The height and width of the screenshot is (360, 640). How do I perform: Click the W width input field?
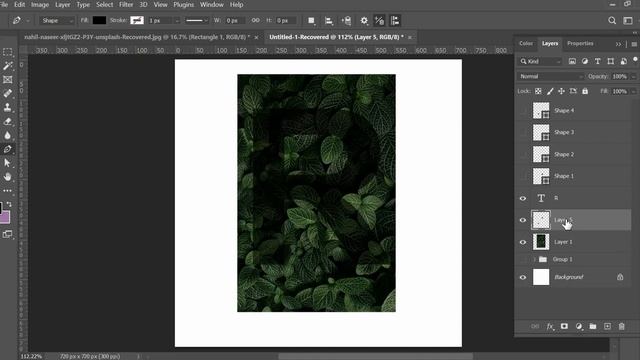[x=235, y=20]
